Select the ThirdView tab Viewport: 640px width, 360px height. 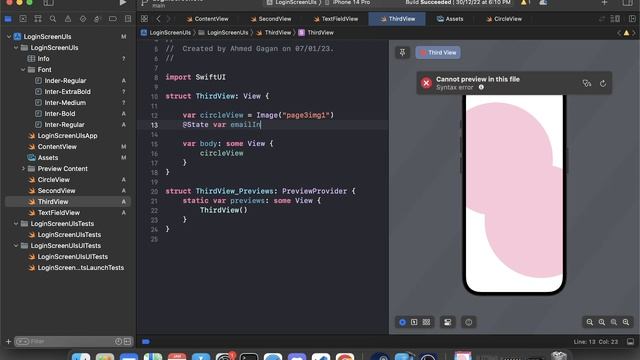(x=397, y=19)
